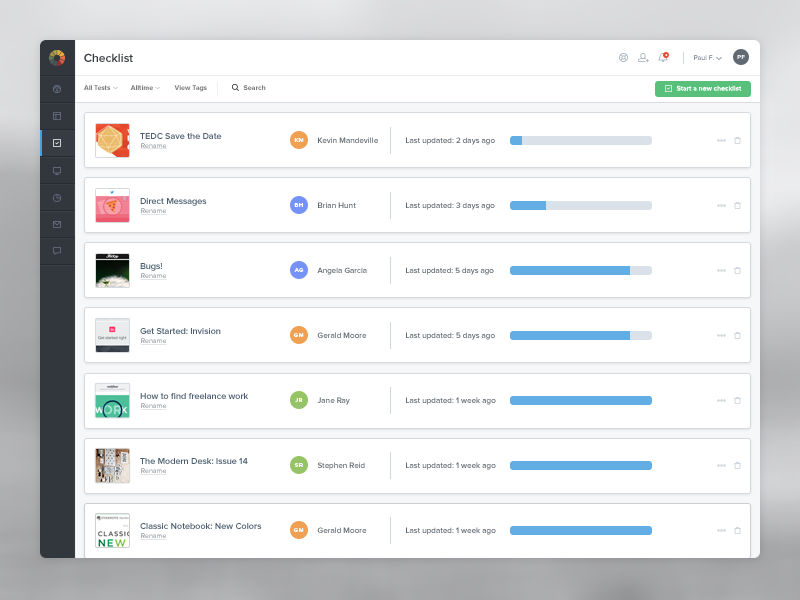This screenshot has height=600, width=800.
Task: Click the trash icon for Bugus! row
Action: coord(737,270)
